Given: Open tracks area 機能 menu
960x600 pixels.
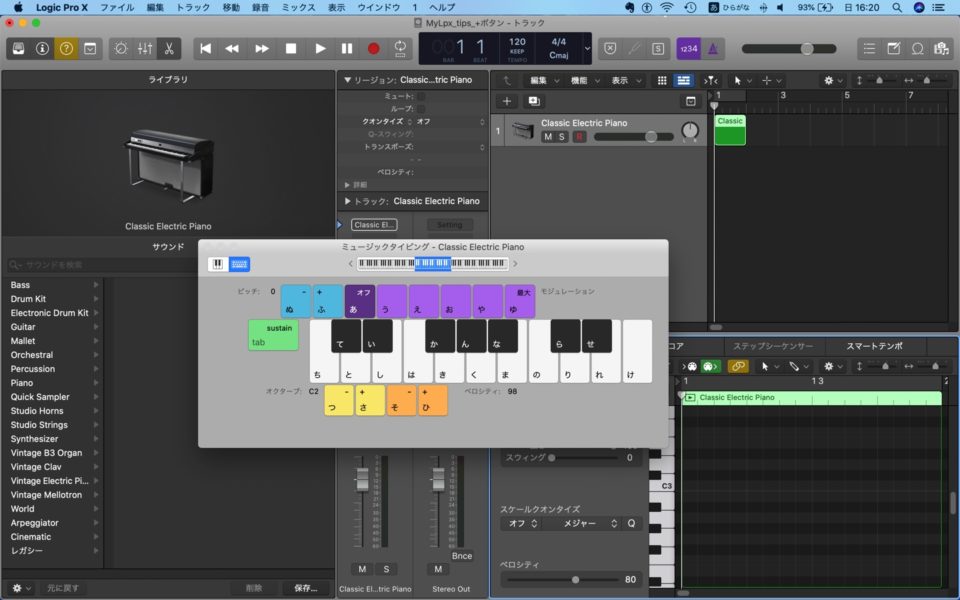Looking at the screenshot, I should [x=585, y=80].
